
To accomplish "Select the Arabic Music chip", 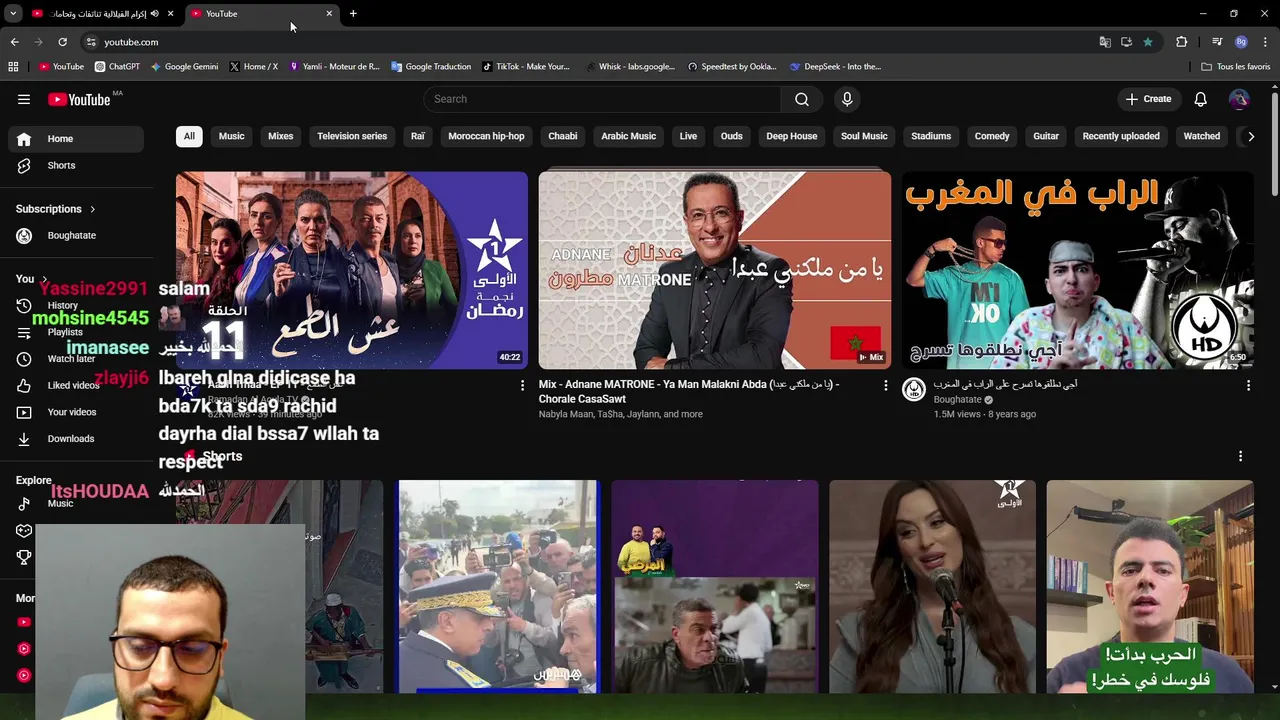I will point(629,136).
